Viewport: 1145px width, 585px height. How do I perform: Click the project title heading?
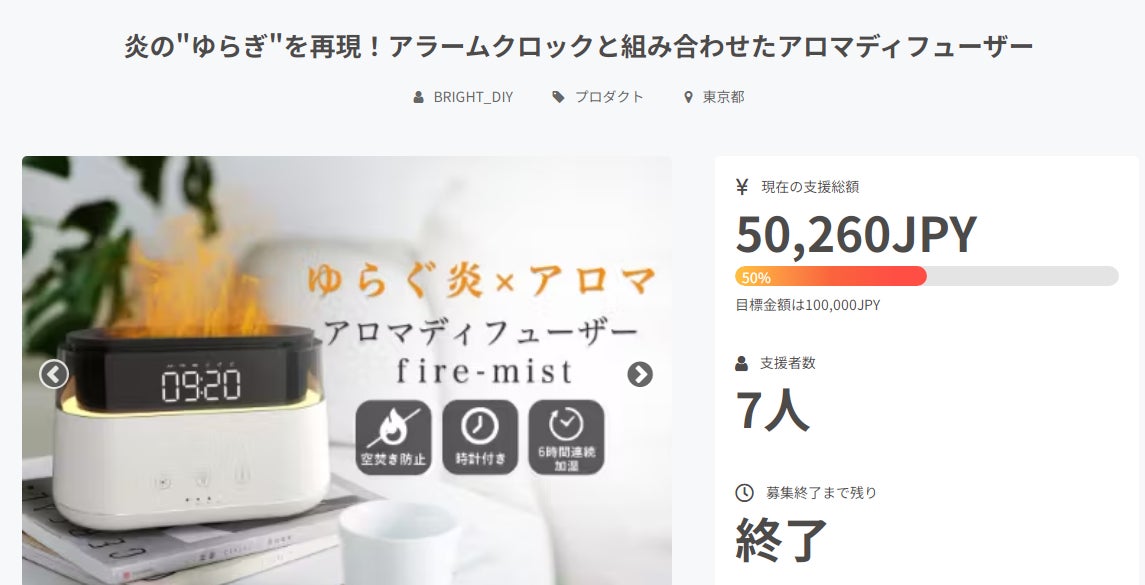point(578,47)
